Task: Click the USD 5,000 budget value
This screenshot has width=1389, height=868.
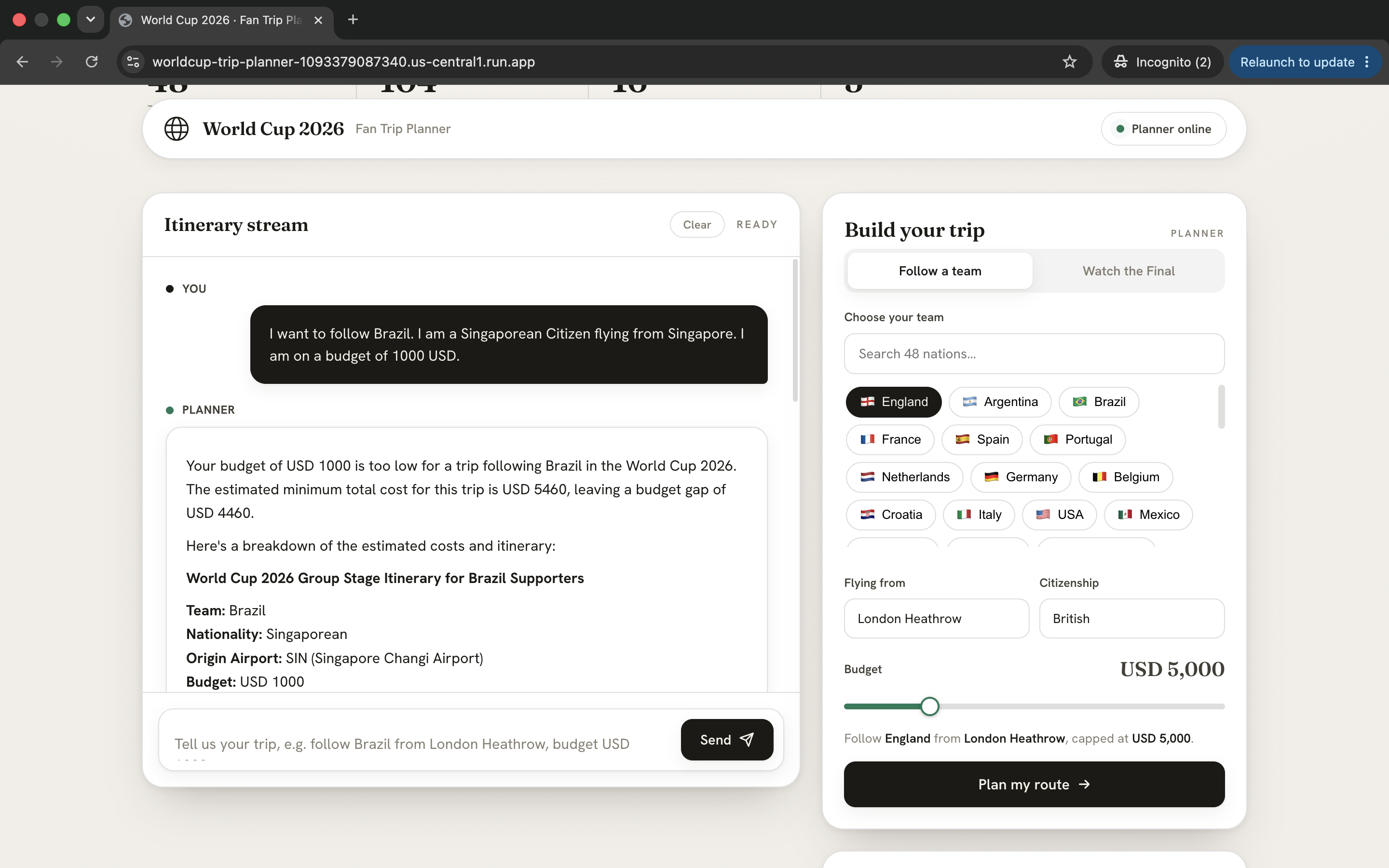Action: pos(1172,669)
